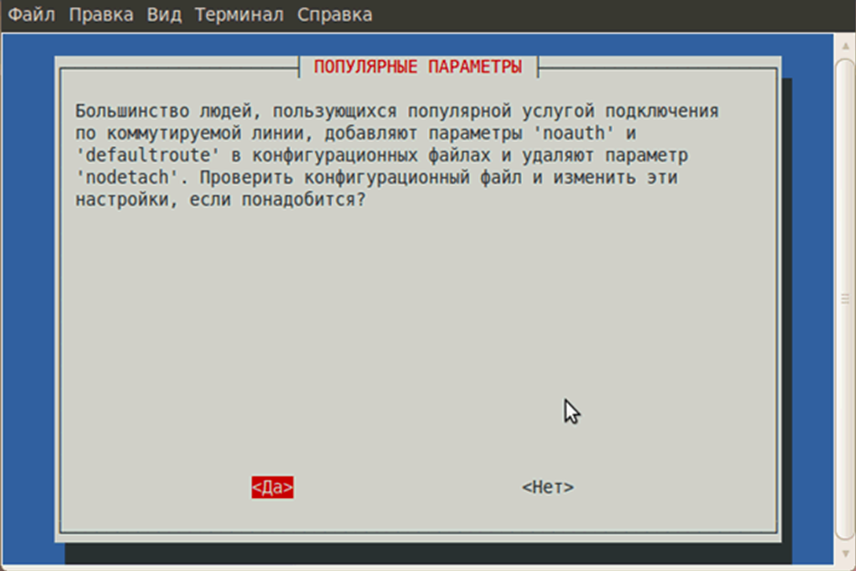
Task: Open the Терминал menu
Action: coord(239,15)
